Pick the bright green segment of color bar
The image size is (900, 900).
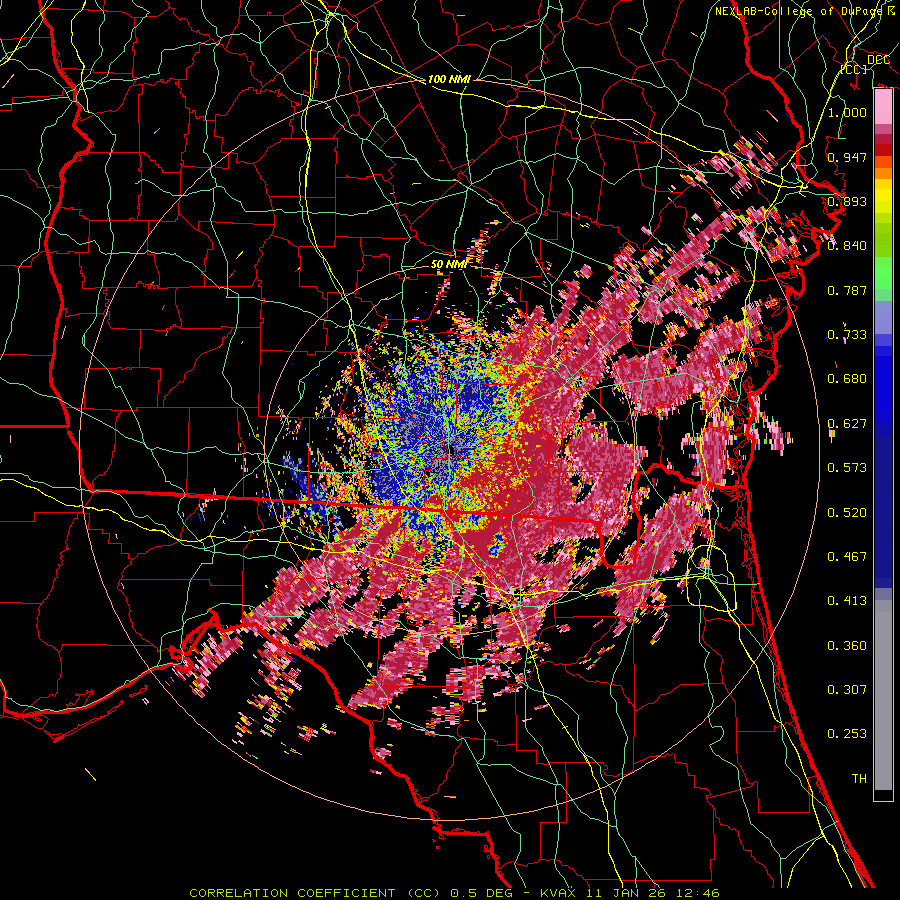pyautogui.click(x=883, y=273)
